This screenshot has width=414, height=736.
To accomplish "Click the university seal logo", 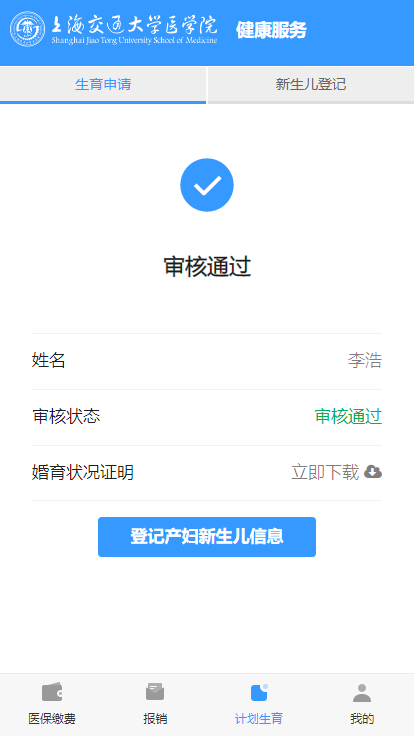I will tap(28, 29).
